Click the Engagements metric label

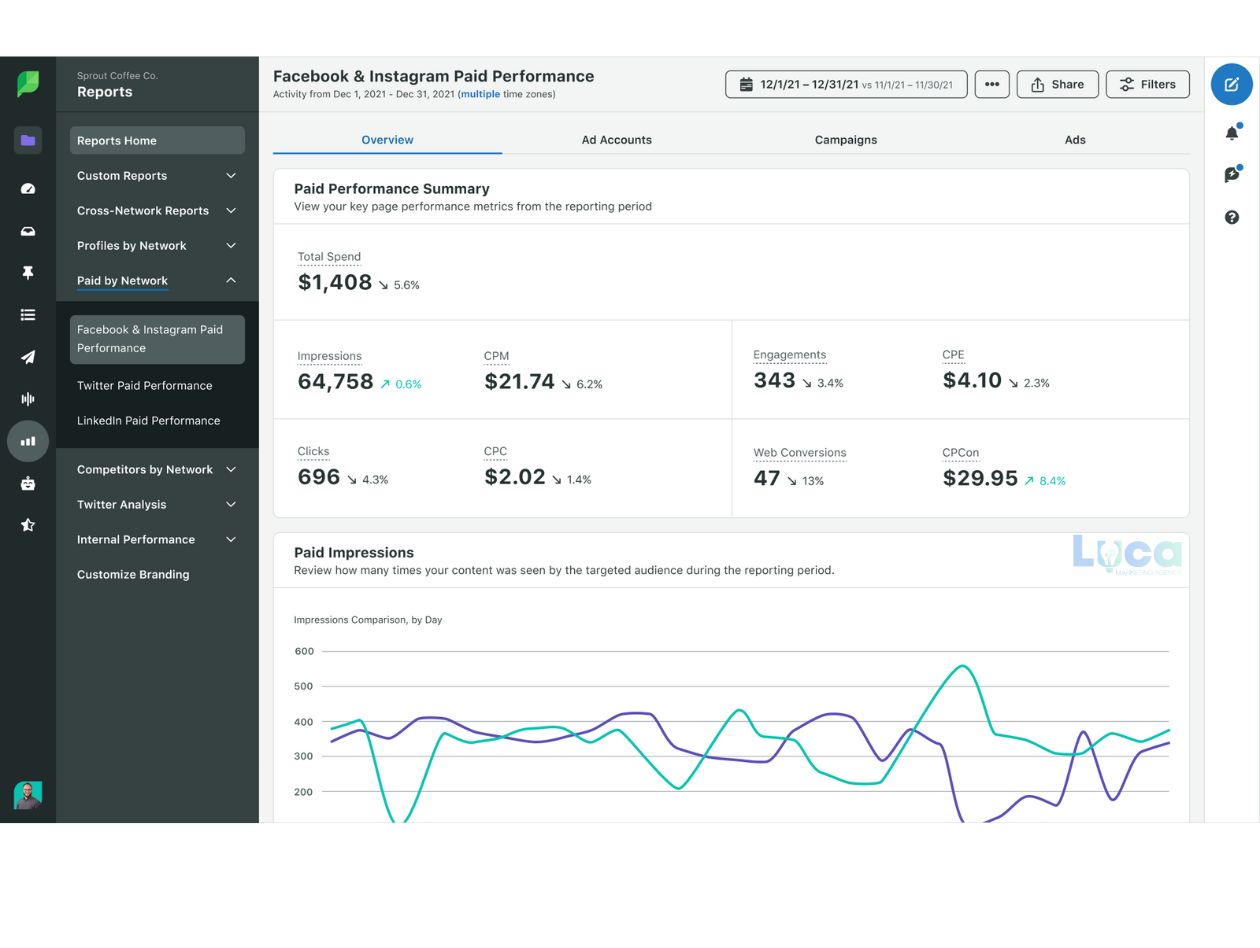click(789, 355)
